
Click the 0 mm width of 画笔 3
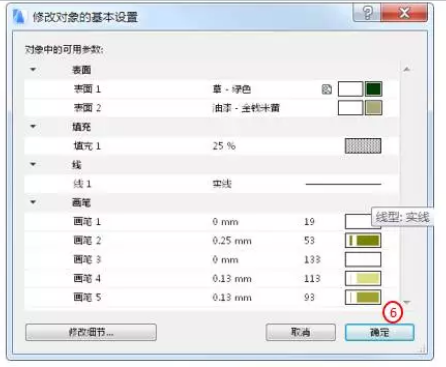225,259
